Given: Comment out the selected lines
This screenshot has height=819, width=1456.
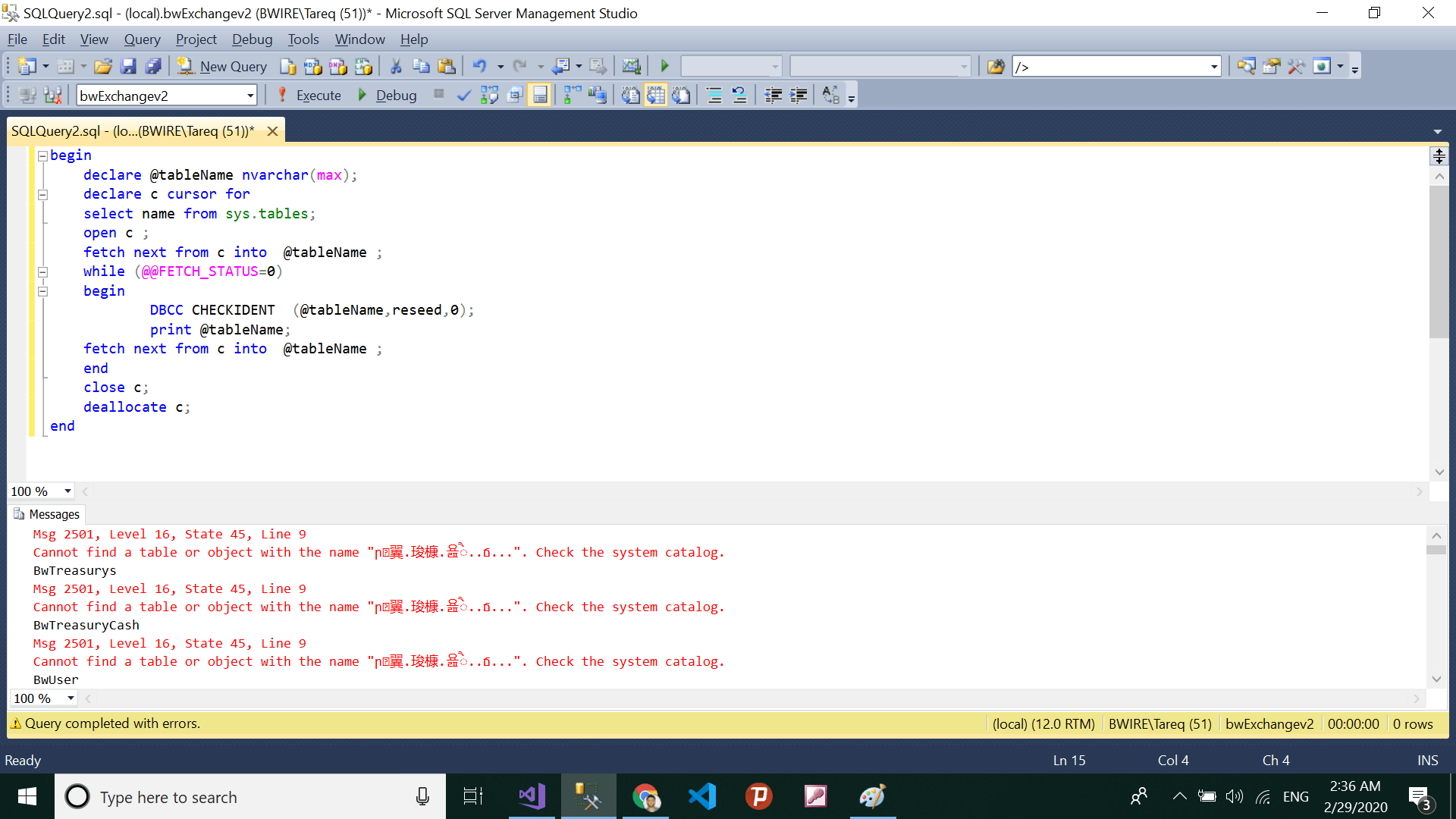Looking at the screenshot, I should click(713, 95).
